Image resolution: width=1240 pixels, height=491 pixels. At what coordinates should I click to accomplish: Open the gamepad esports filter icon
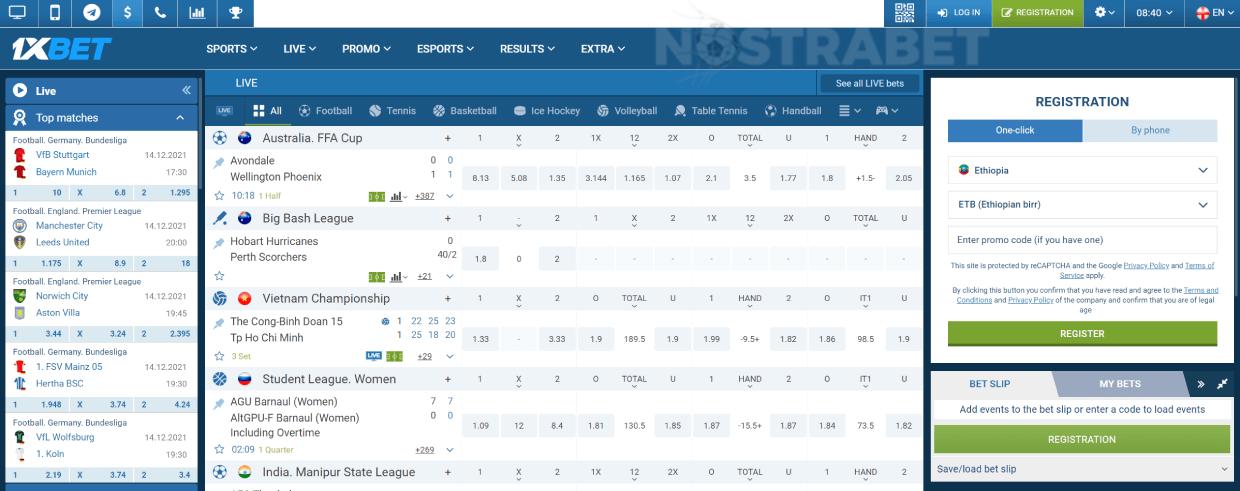pos(887,111)
